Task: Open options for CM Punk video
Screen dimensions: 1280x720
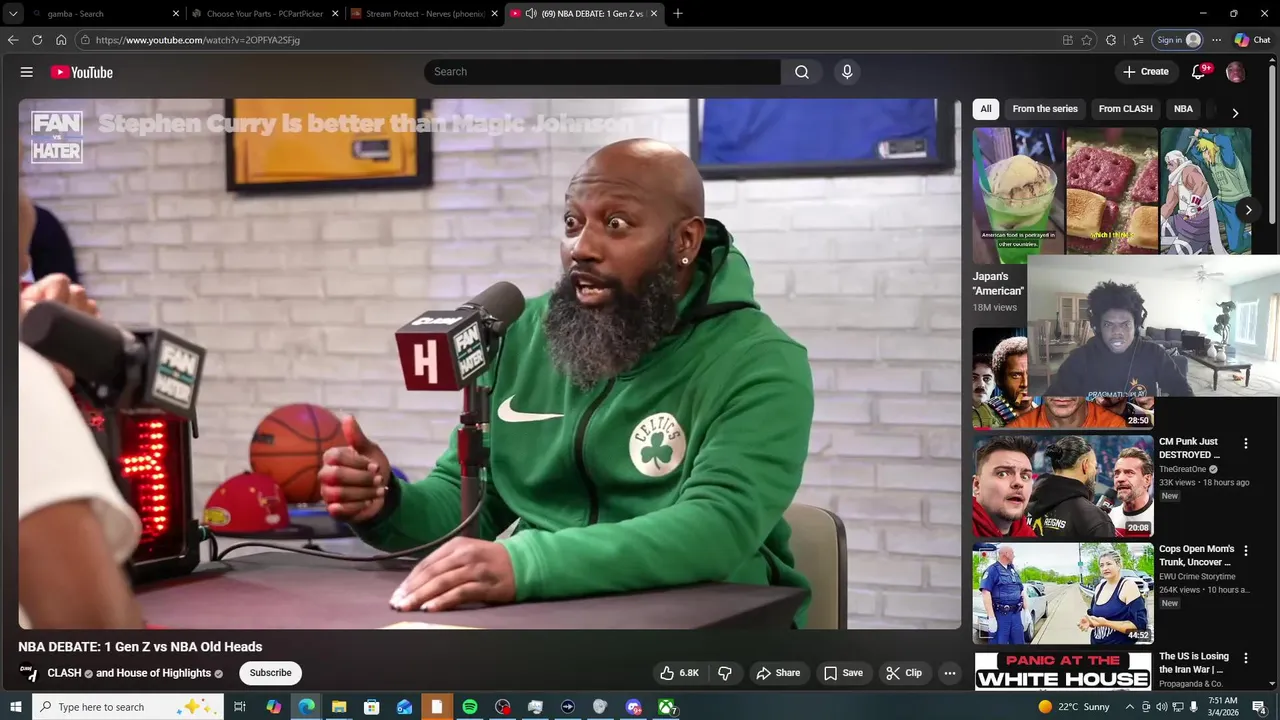Action: tap(1246, 443)
